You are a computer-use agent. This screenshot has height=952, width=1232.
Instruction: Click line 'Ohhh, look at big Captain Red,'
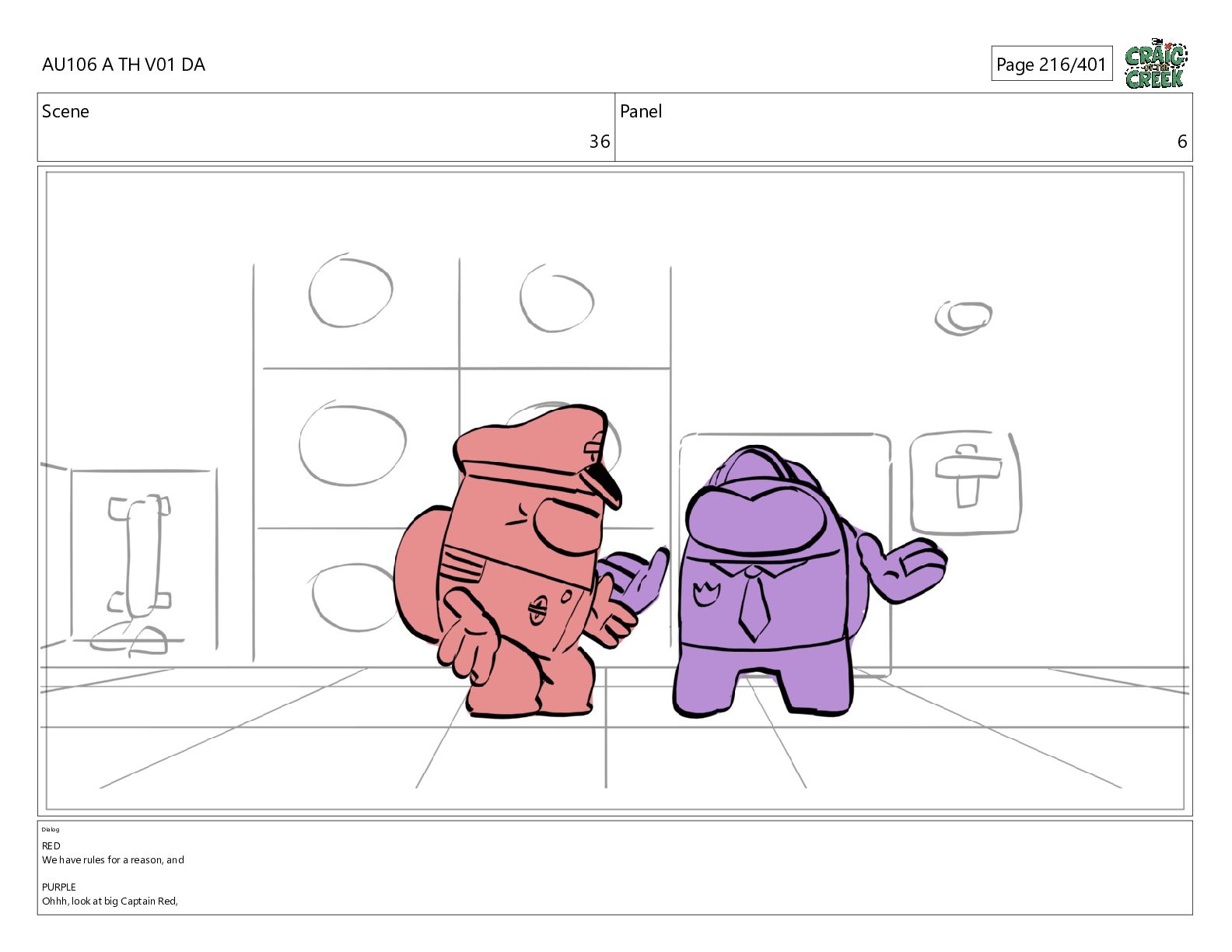110,901
